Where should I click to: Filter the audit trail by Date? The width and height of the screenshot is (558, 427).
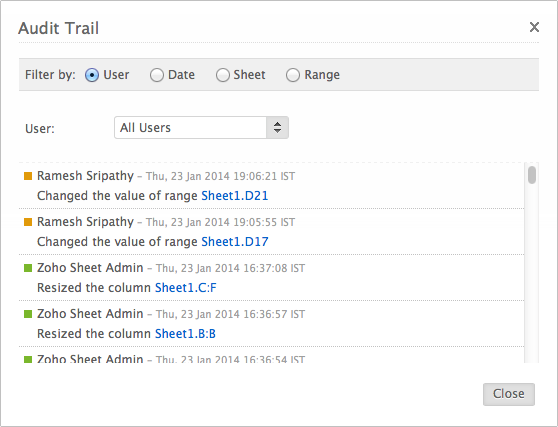[157, 75]
